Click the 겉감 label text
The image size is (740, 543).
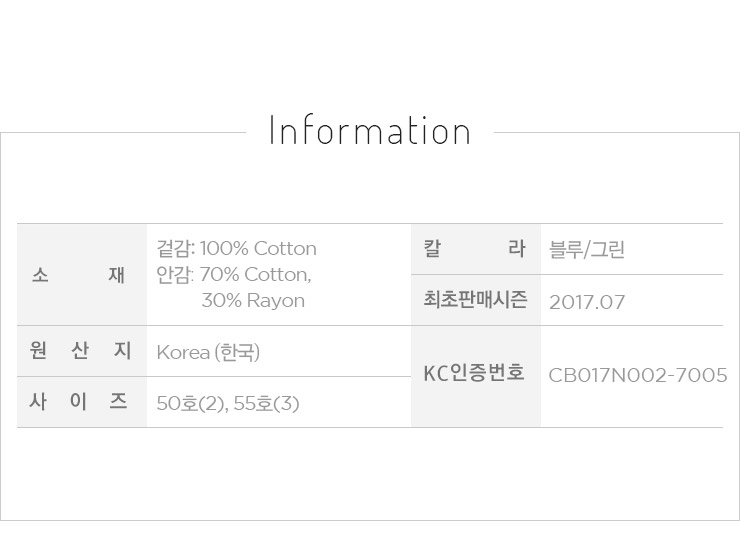(174, 249)
